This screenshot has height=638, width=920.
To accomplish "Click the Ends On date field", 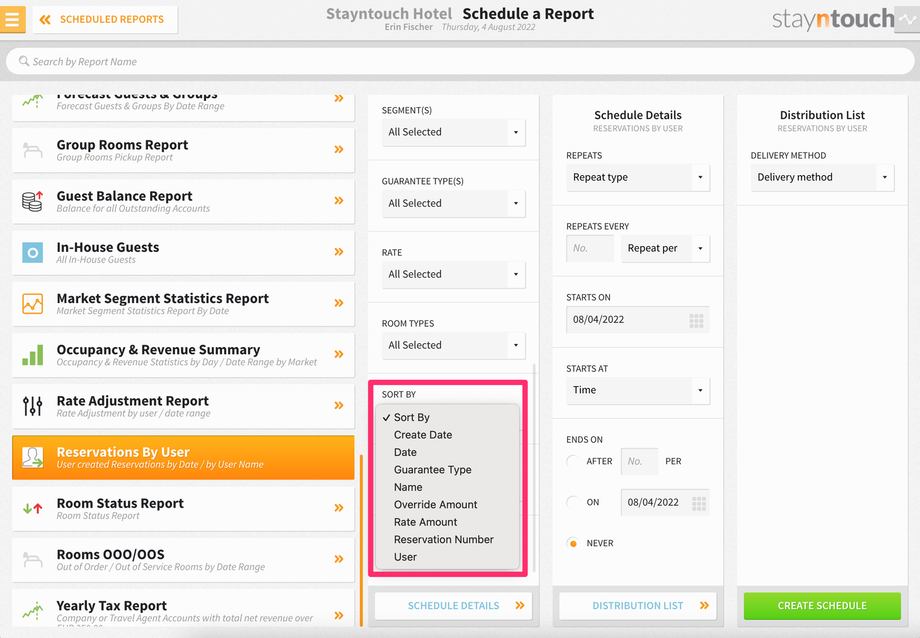I will [x=665, y=502].
